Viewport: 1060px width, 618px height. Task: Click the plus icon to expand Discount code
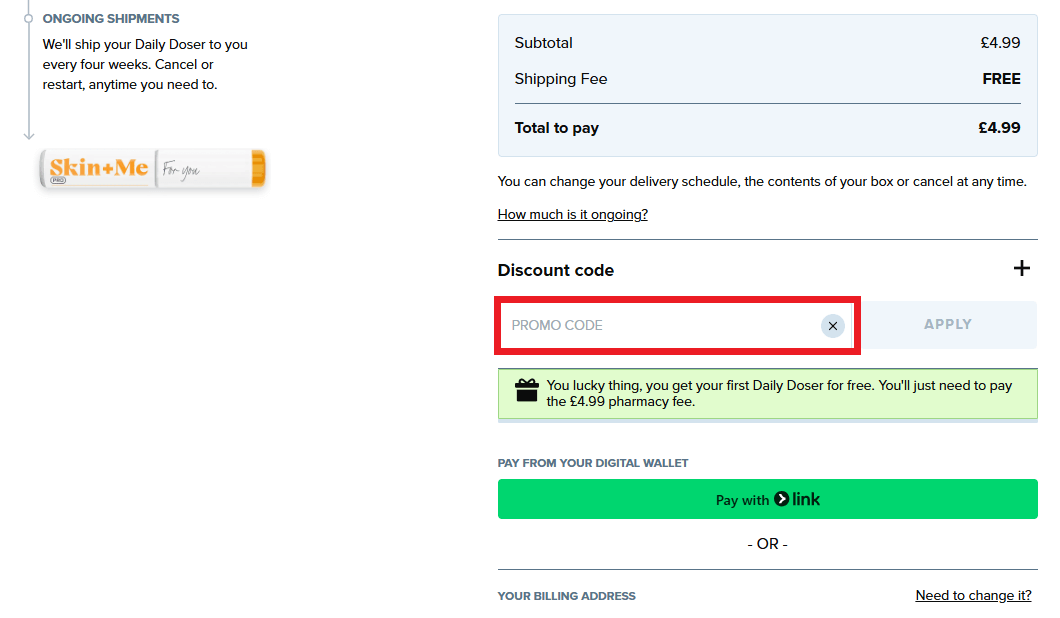[1022, 268]
